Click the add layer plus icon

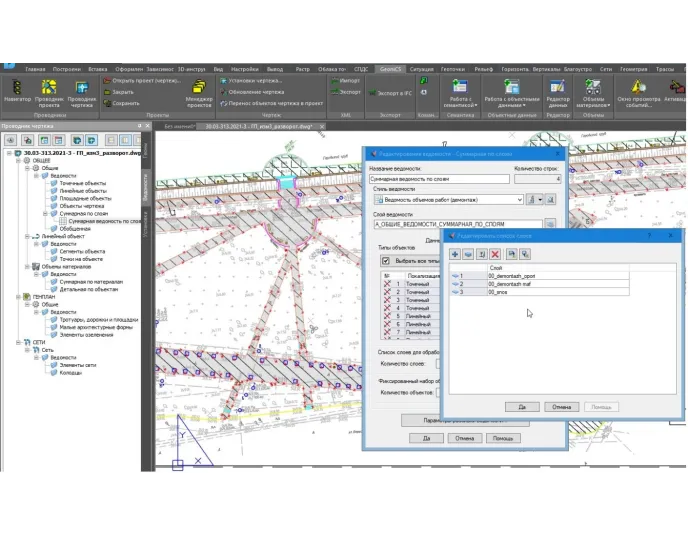456,256
